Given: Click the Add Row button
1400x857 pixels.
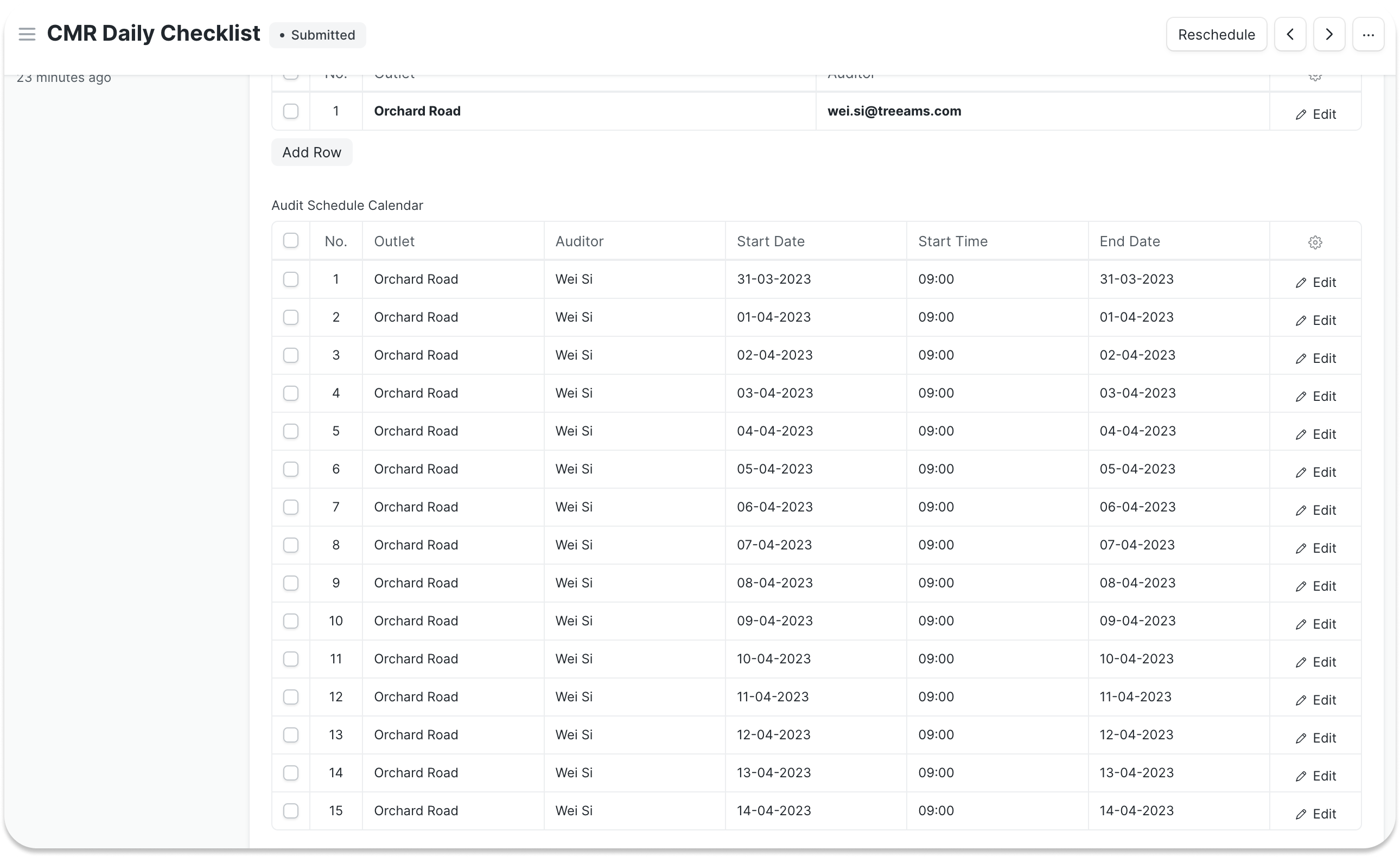Looking at the screenshot, I should pyautogui.click(x=311, y=152).
